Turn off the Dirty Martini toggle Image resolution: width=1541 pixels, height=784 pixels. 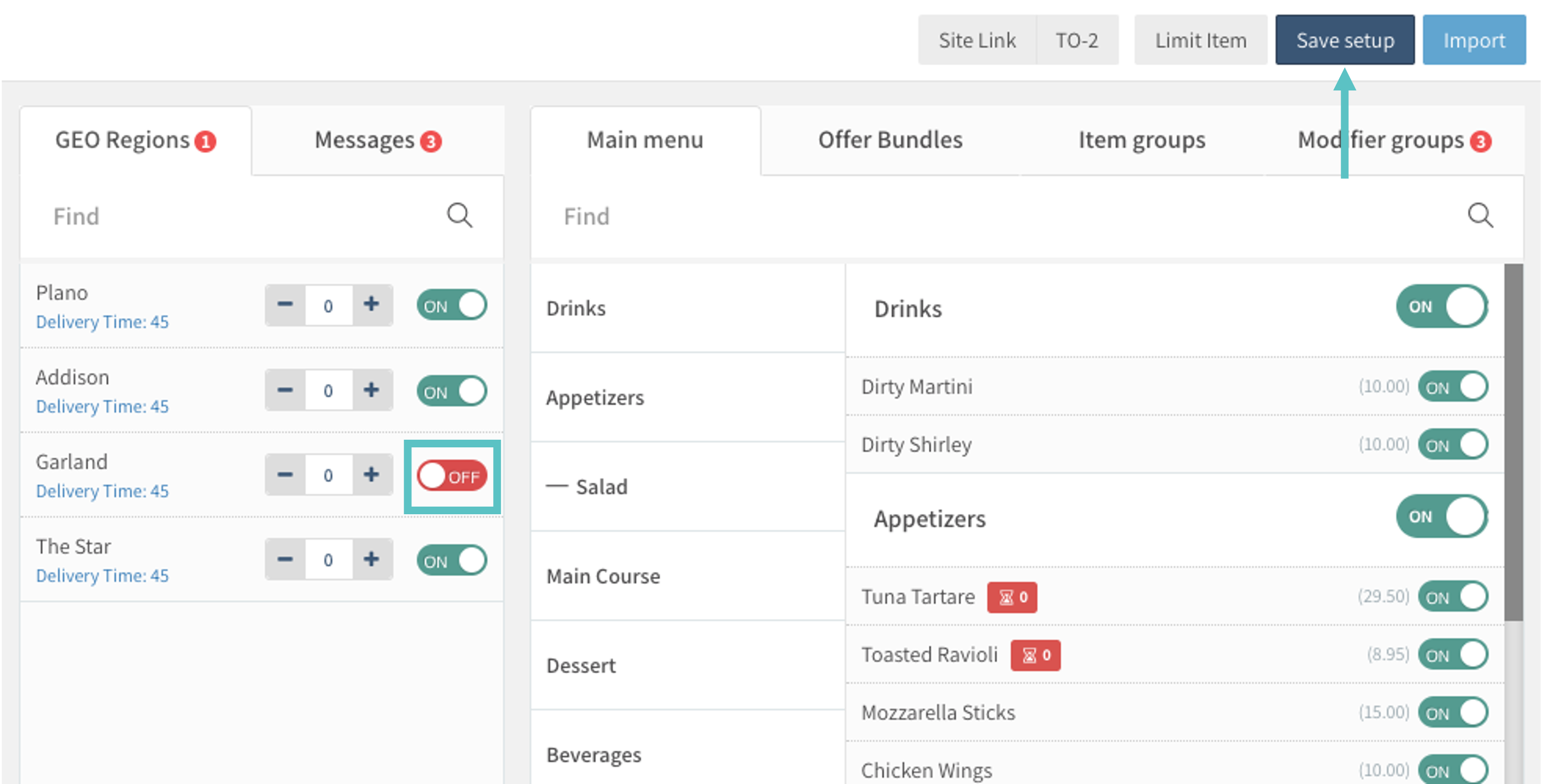tap(1453, 387)
